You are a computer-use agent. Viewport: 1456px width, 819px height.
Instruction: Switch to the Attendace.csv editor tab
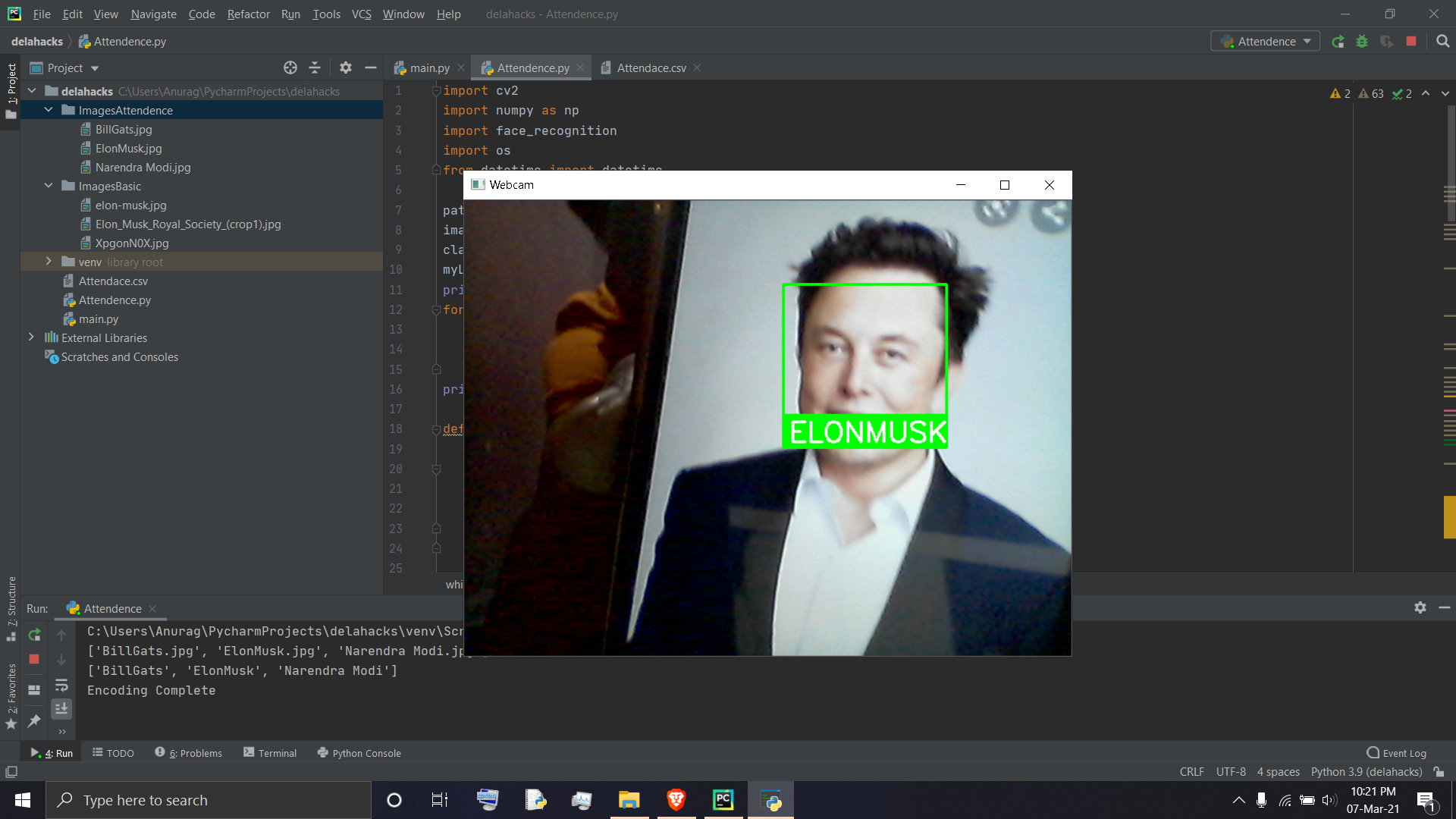coord(651,68)
